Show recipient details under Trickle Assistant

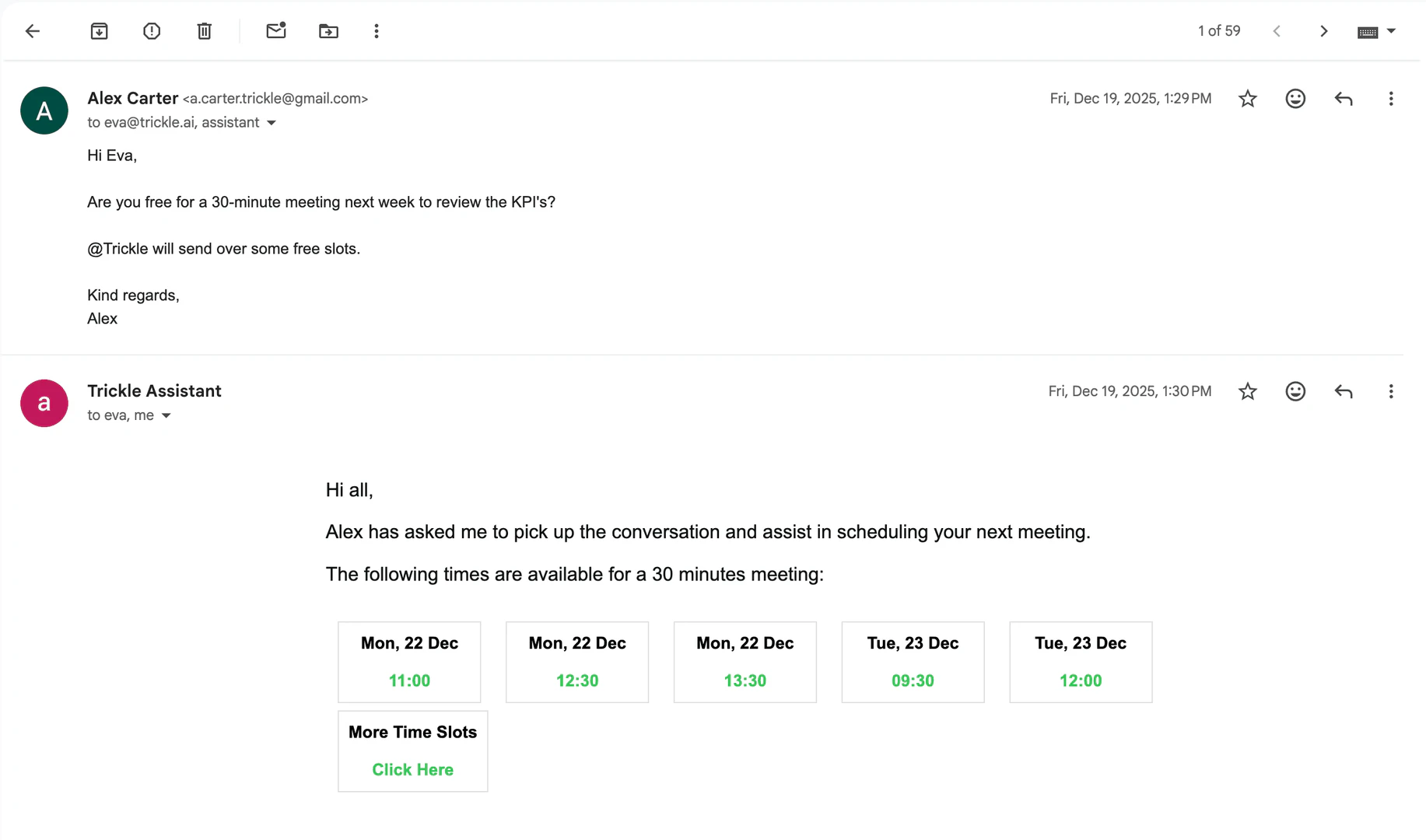click(166, 416)
